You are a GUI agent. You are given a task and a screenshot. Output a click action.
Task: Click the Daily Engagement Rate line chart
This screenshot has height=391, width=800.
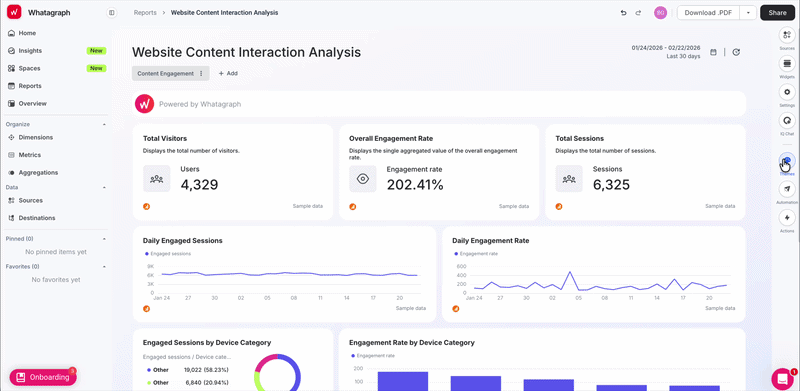593,281
